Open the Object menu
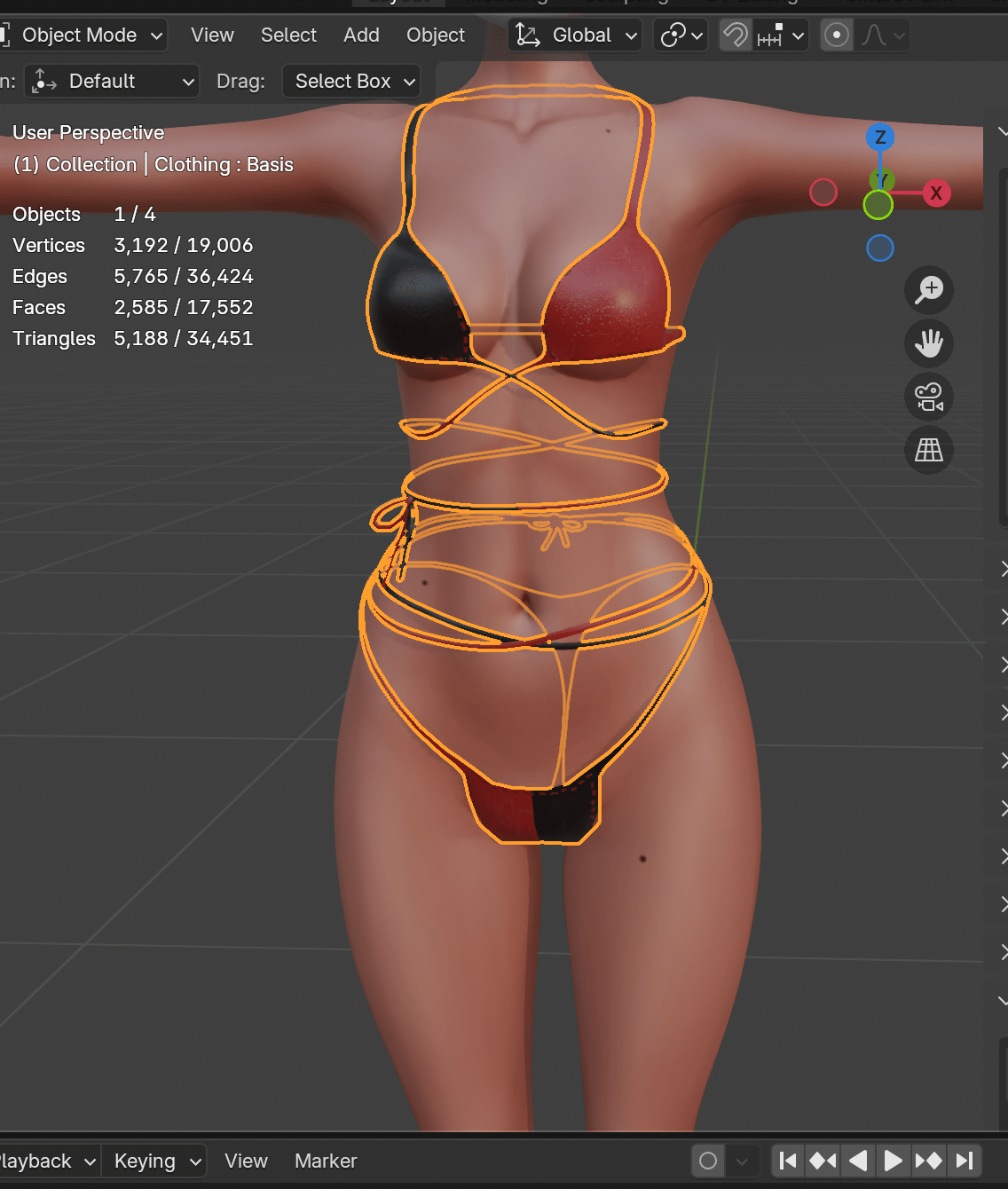The image size is (1008, 1189). [x=436, y=35]
